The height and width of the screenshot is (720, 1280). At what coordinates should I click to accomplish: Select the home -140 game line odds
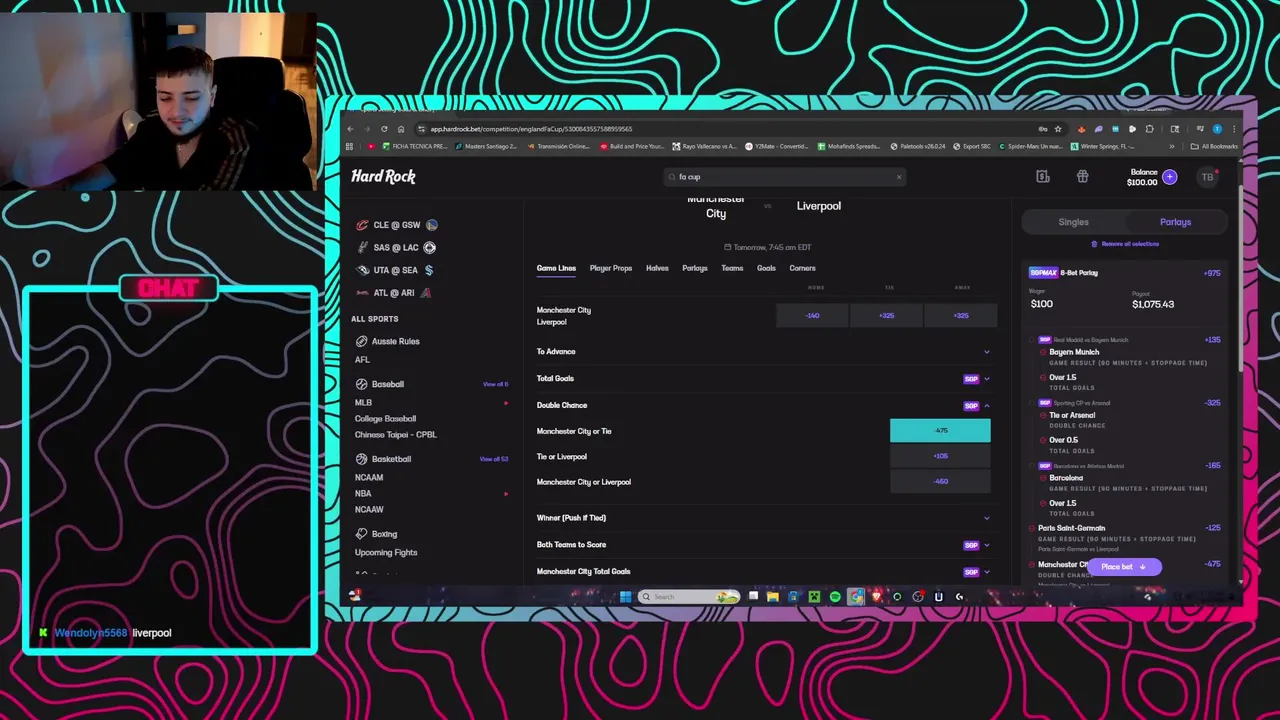click(812, 316)
